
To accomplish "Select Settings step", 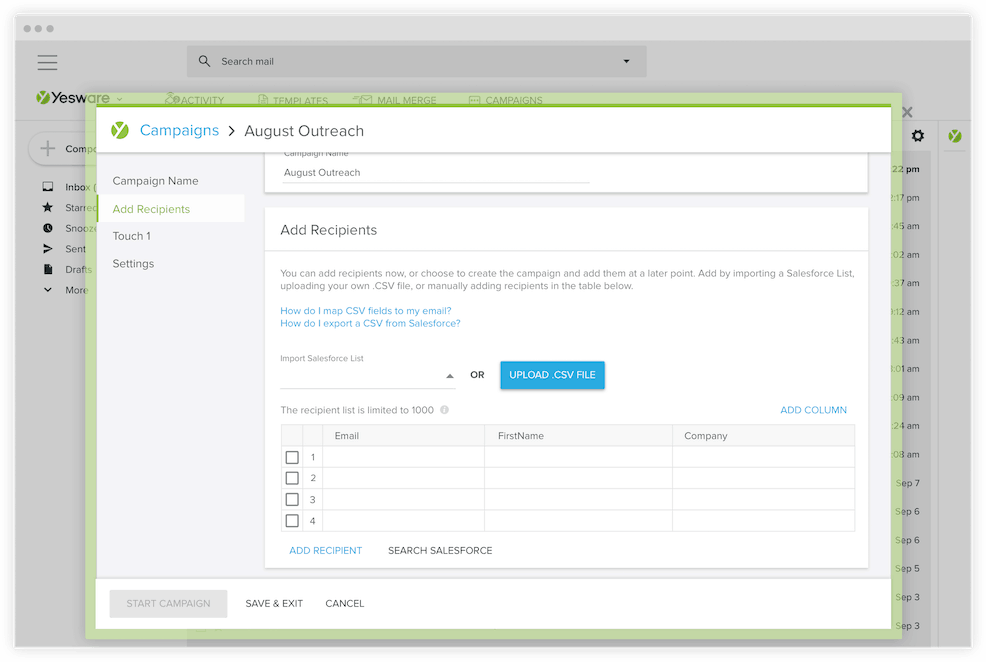I will pos(133,263).
